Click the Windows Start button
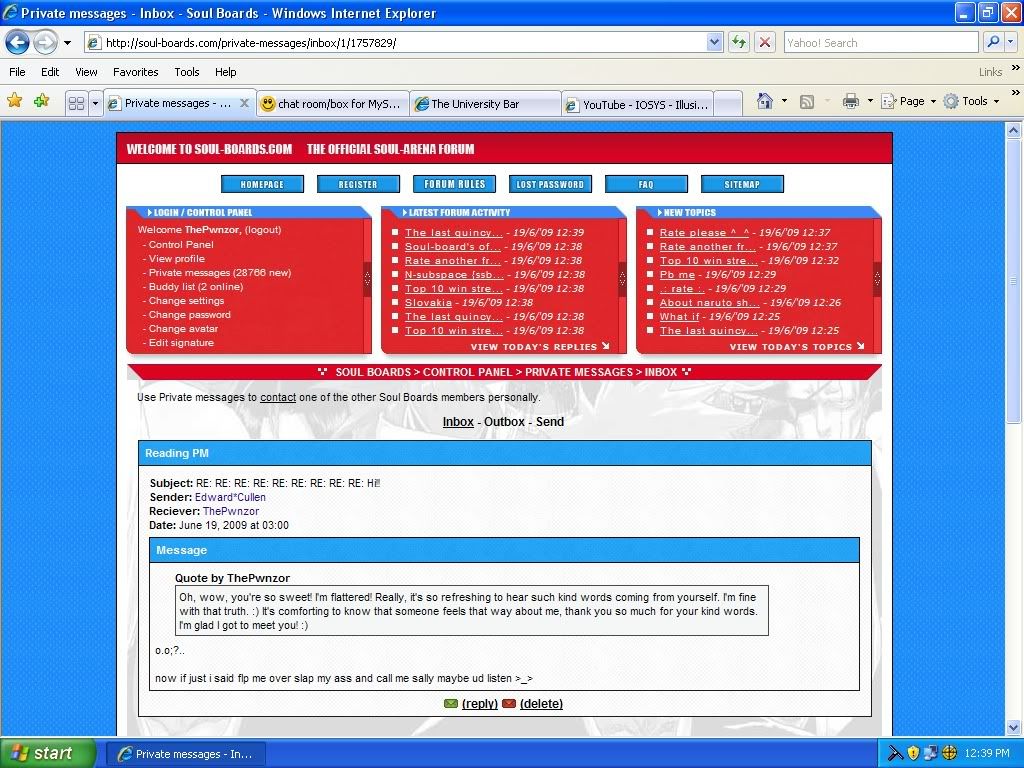This screenshot has height=768, width=1024. 48,753
